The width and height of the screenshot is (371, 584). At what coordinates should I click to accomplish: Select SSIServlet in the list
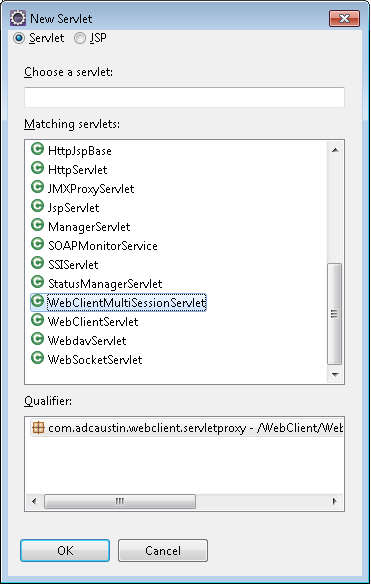point(73,265)
